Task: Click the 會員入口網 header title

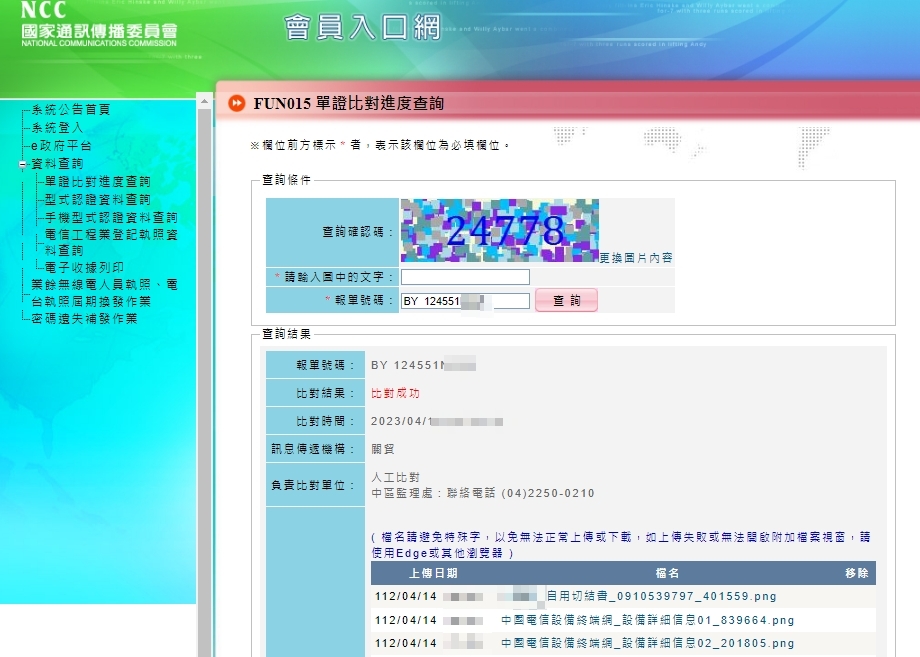Action: (x=362, y=28)
